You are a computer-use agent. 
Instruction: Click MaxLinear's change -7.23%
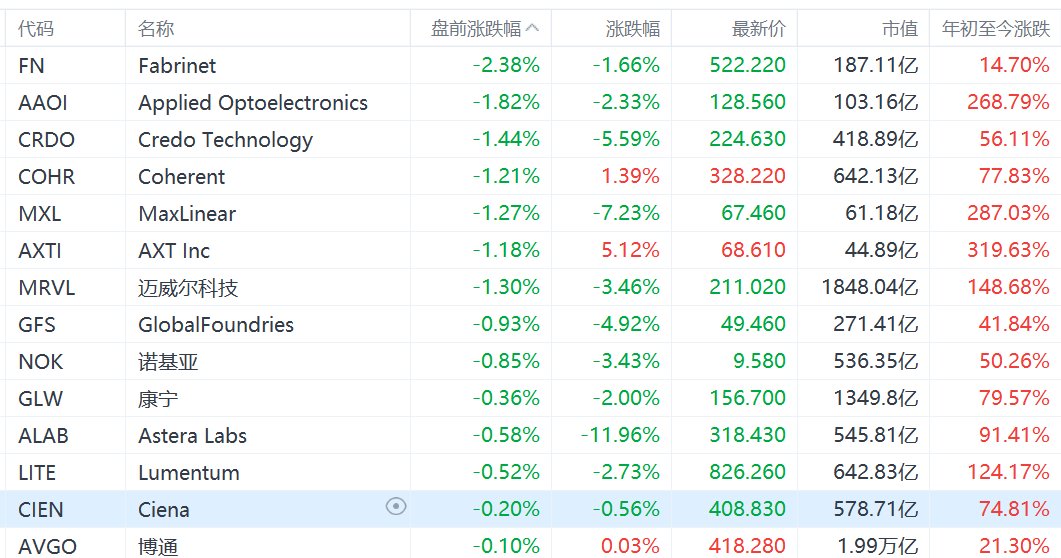pos(626,214)
